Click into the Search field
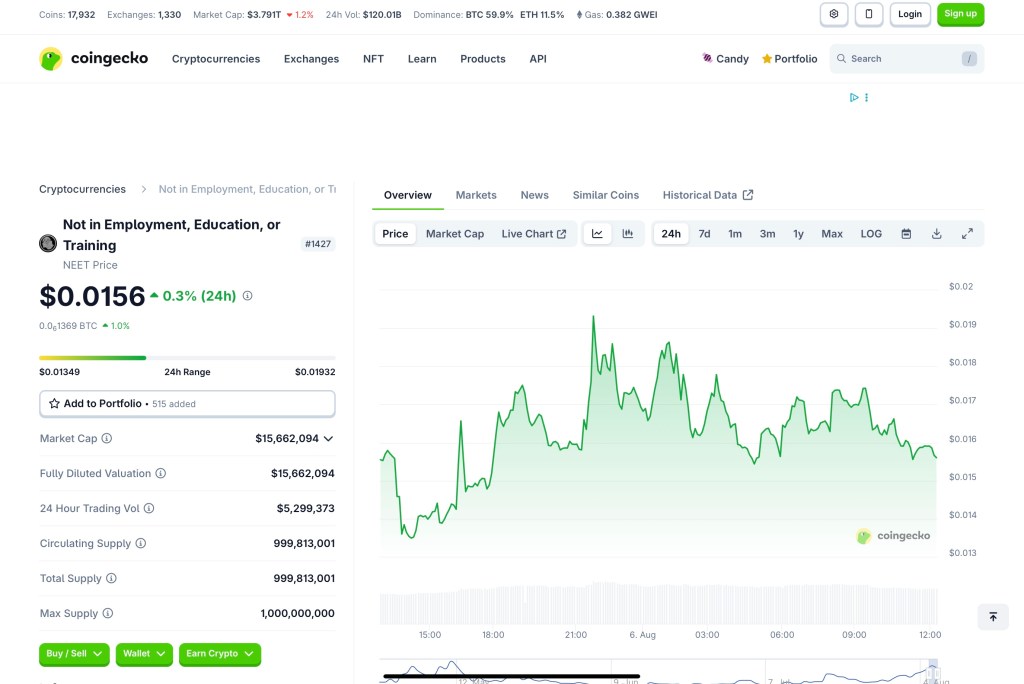 coord(900,59)
